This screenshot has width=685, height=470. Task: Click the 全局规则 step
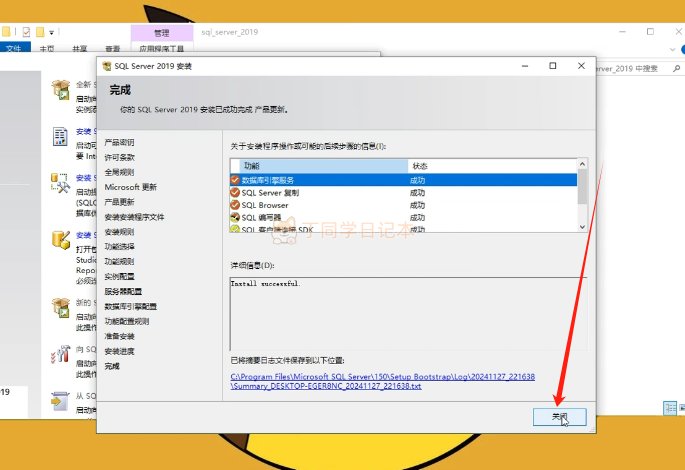click(119, 172)
